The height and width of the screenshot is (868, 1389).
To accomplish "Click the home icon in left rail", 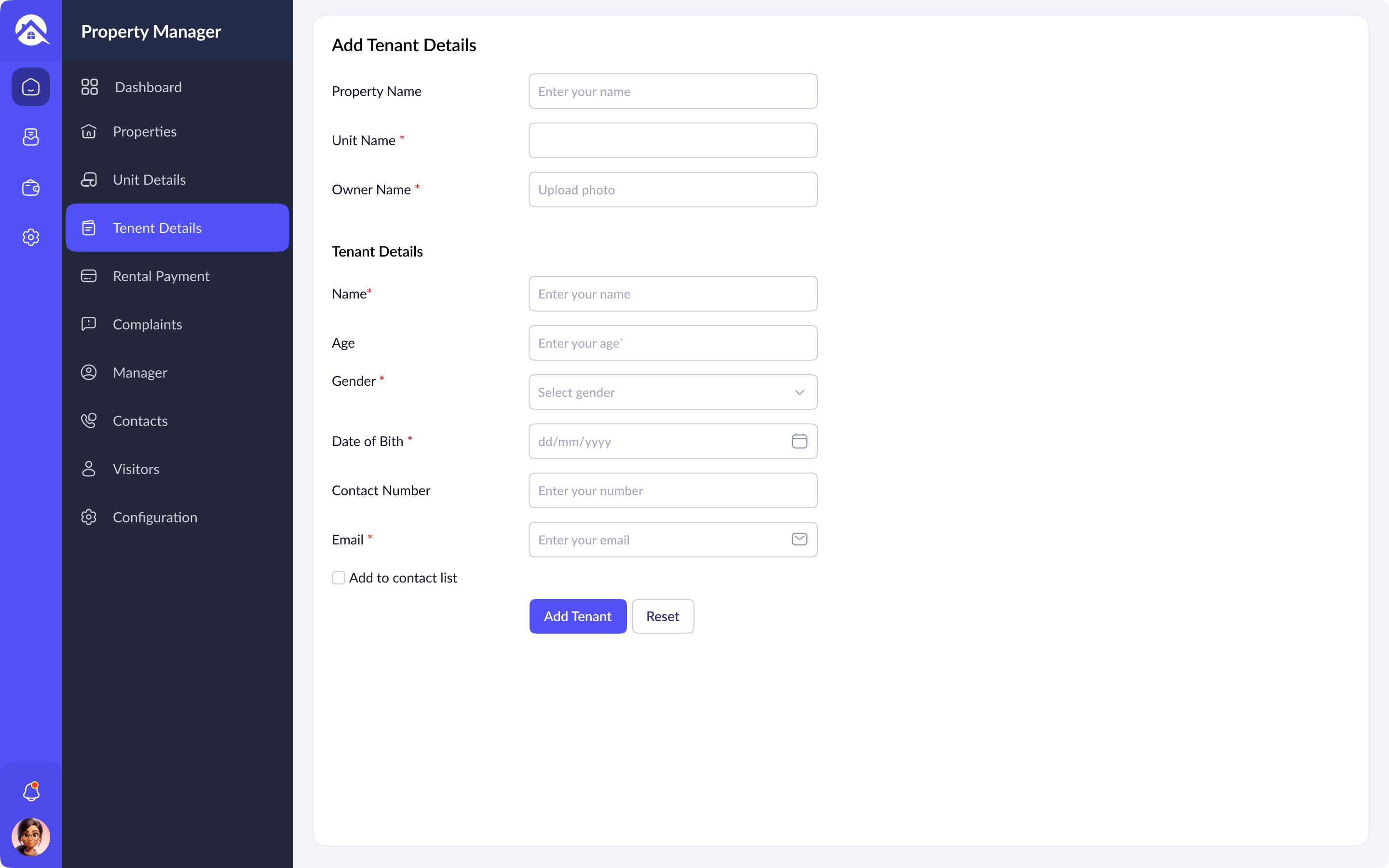I will point(31,87).
